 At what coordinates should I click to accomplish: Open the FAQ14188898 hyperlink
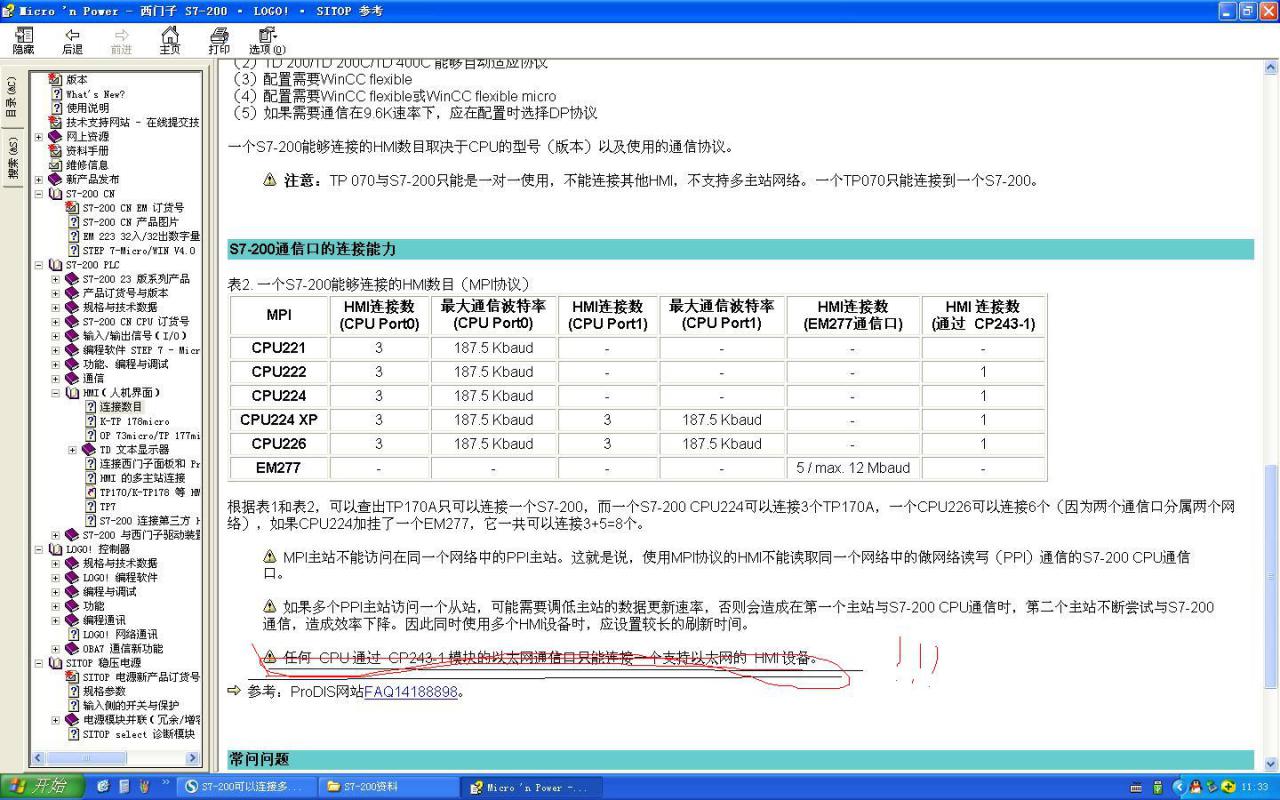(411, 691)
